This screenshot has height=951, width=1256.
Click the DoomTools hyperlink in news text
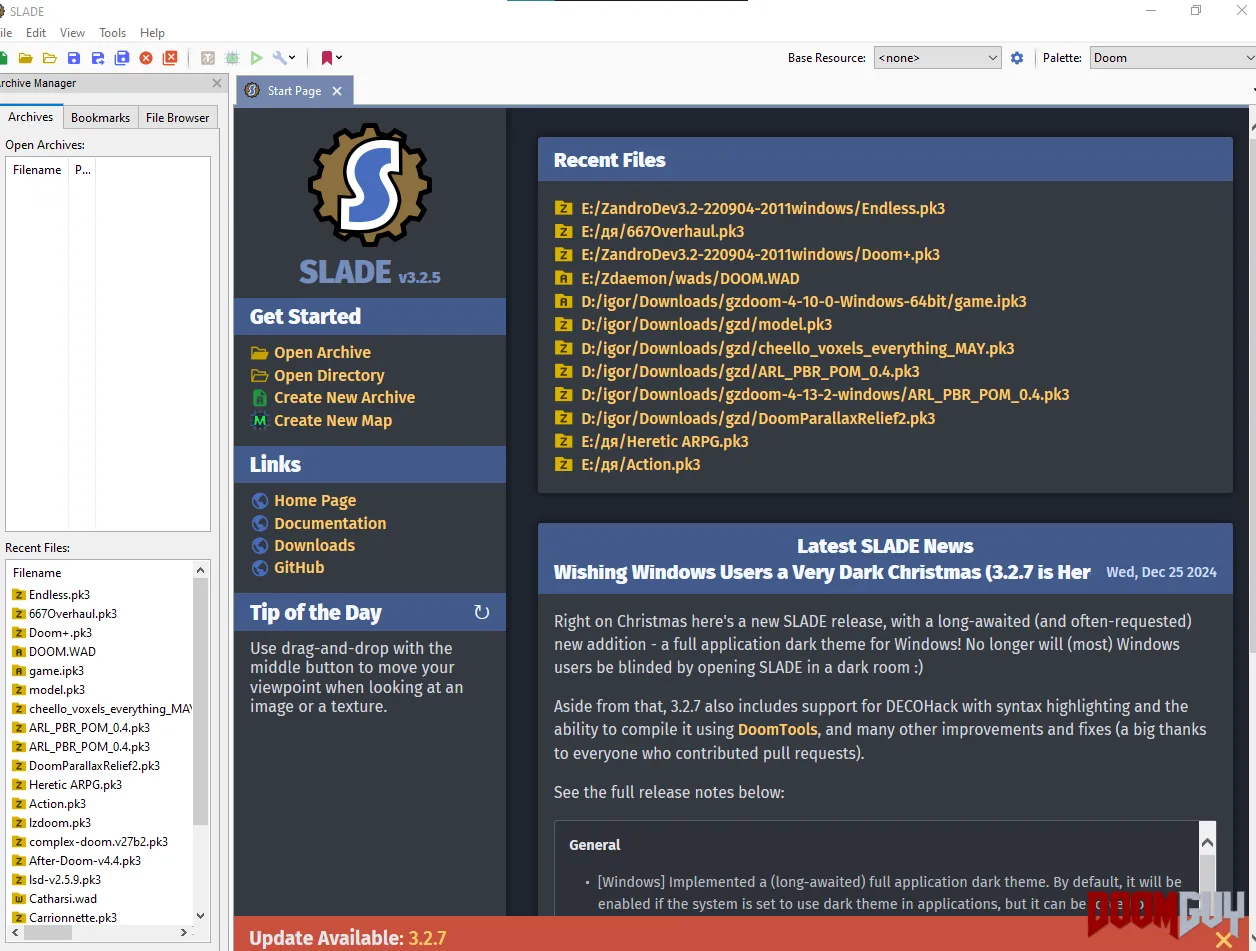[778, 730]
